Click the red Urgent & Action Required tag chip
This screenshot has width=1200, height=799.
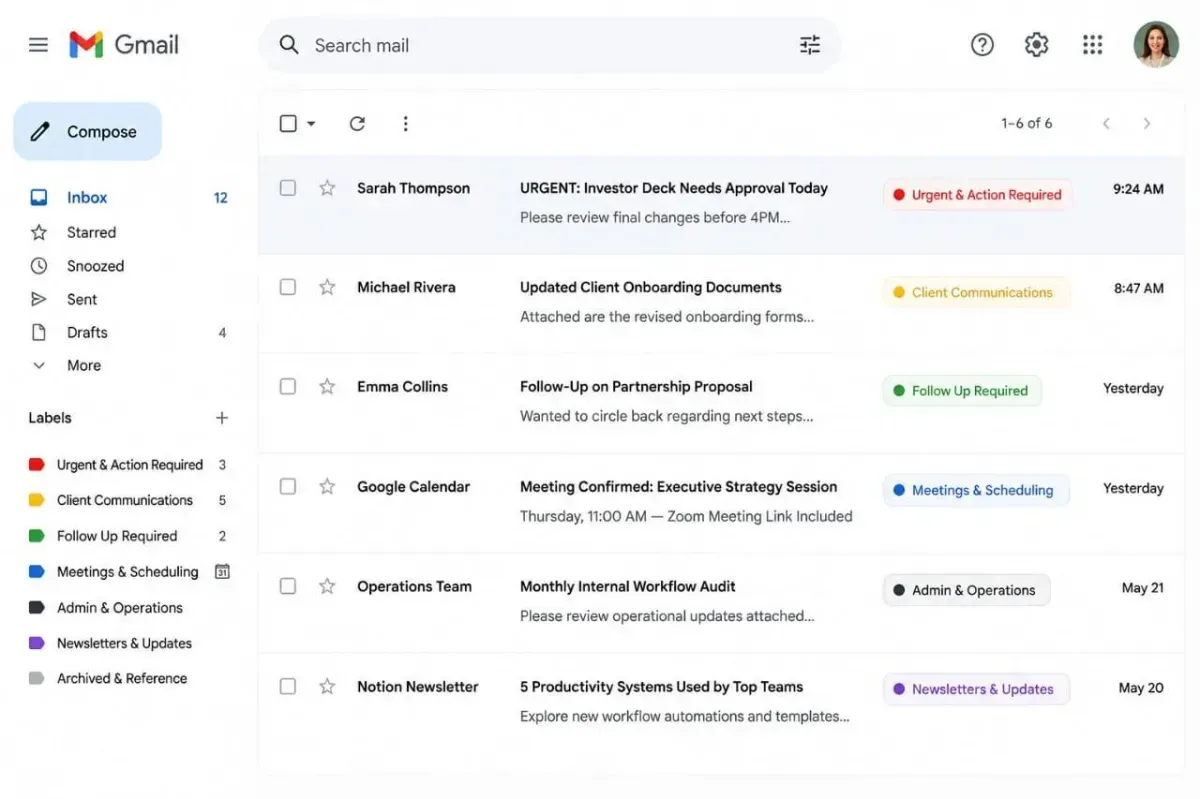977,195
